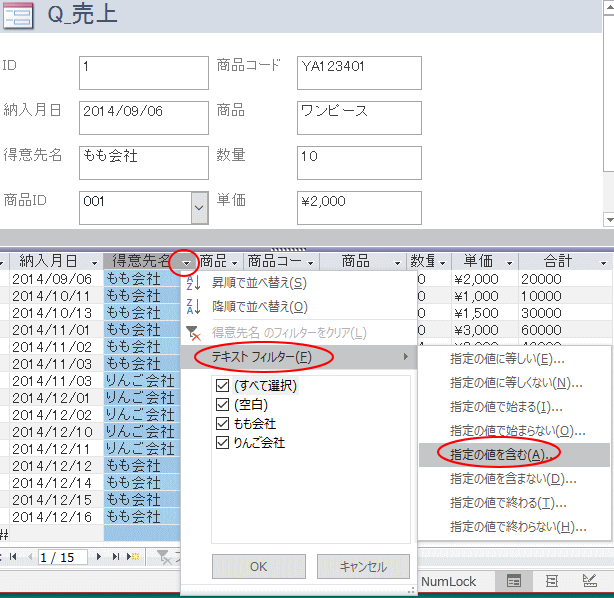
Task: Click clear filter funnel icon in menu
Action: click(193, 333)
